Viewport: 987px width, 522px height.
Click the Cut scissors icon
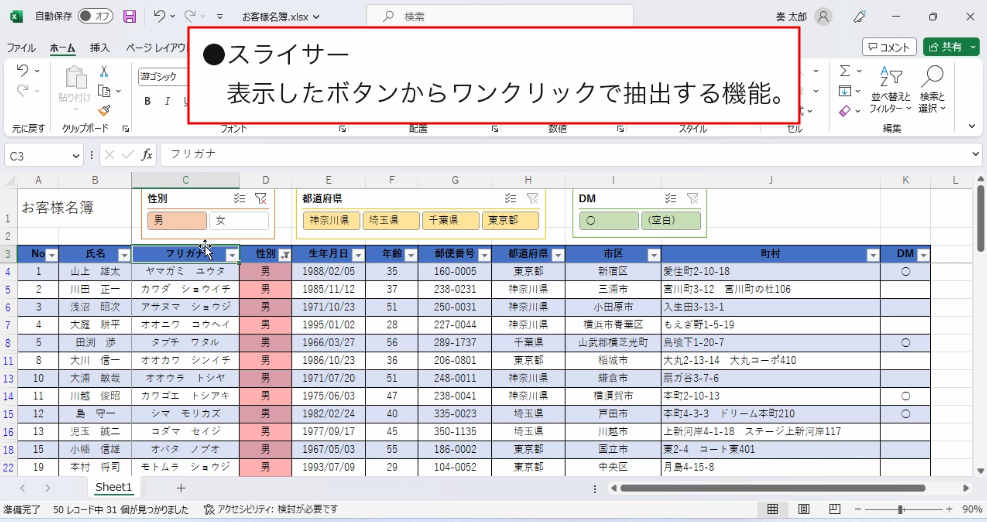pyautogui.click(x=104, y=72)
